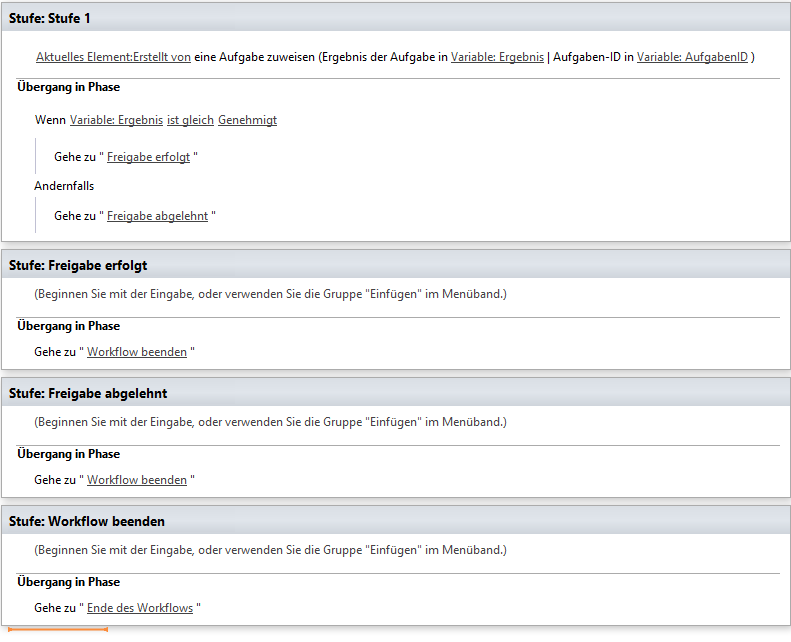Click placeholder text in Freigabe abgelehnt stage
The height and width of the screenshot is (642, 791).
[270, 422]
